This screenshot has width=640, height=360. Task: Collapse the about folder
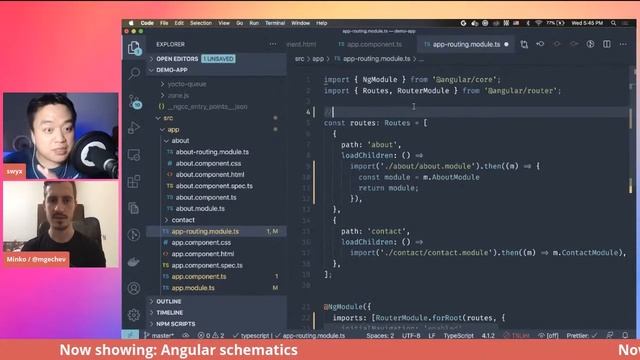(180, 141)
